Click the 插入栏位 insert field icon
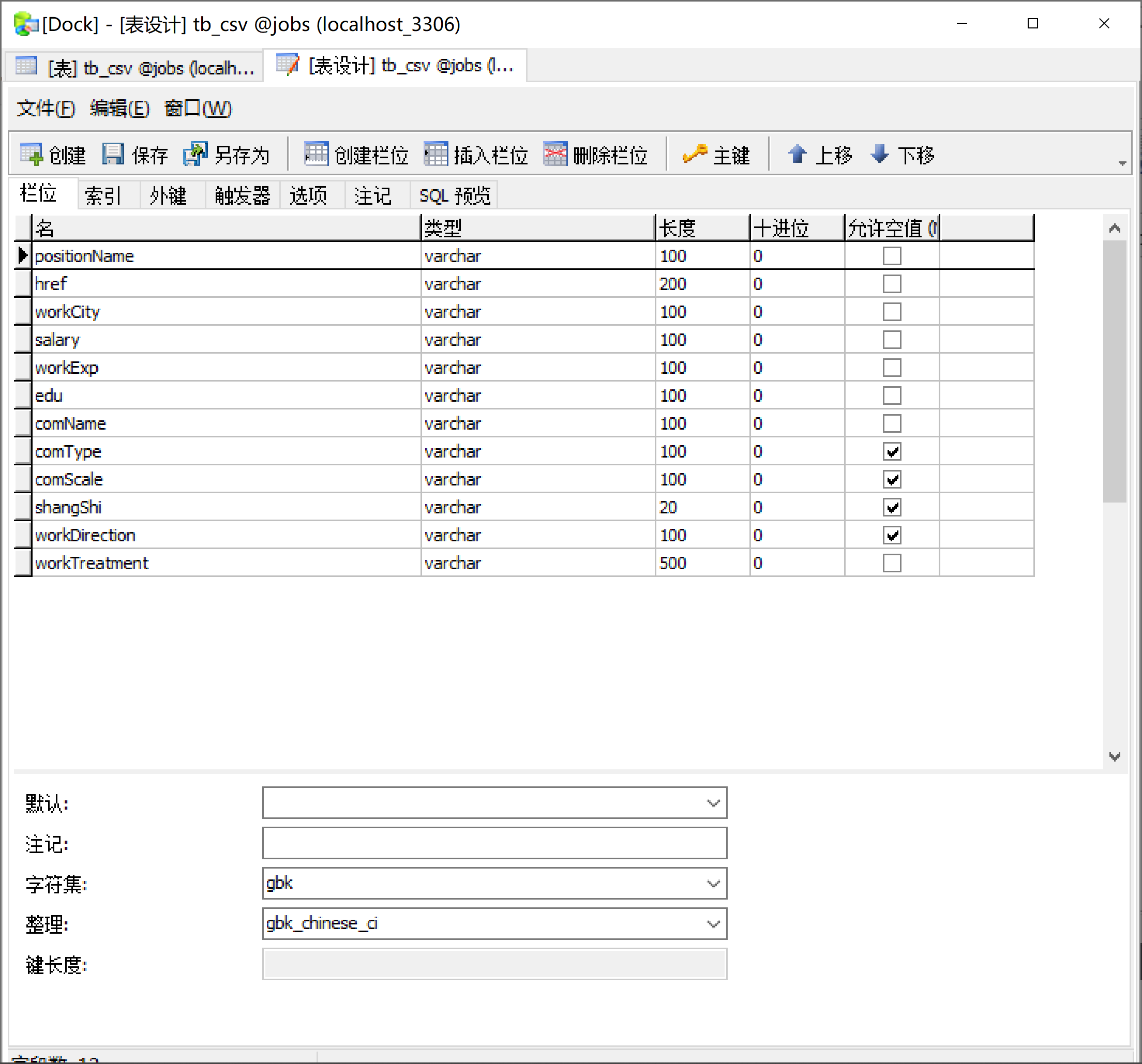Viewport: 1142px width, 1064px height. coord(435,155)
